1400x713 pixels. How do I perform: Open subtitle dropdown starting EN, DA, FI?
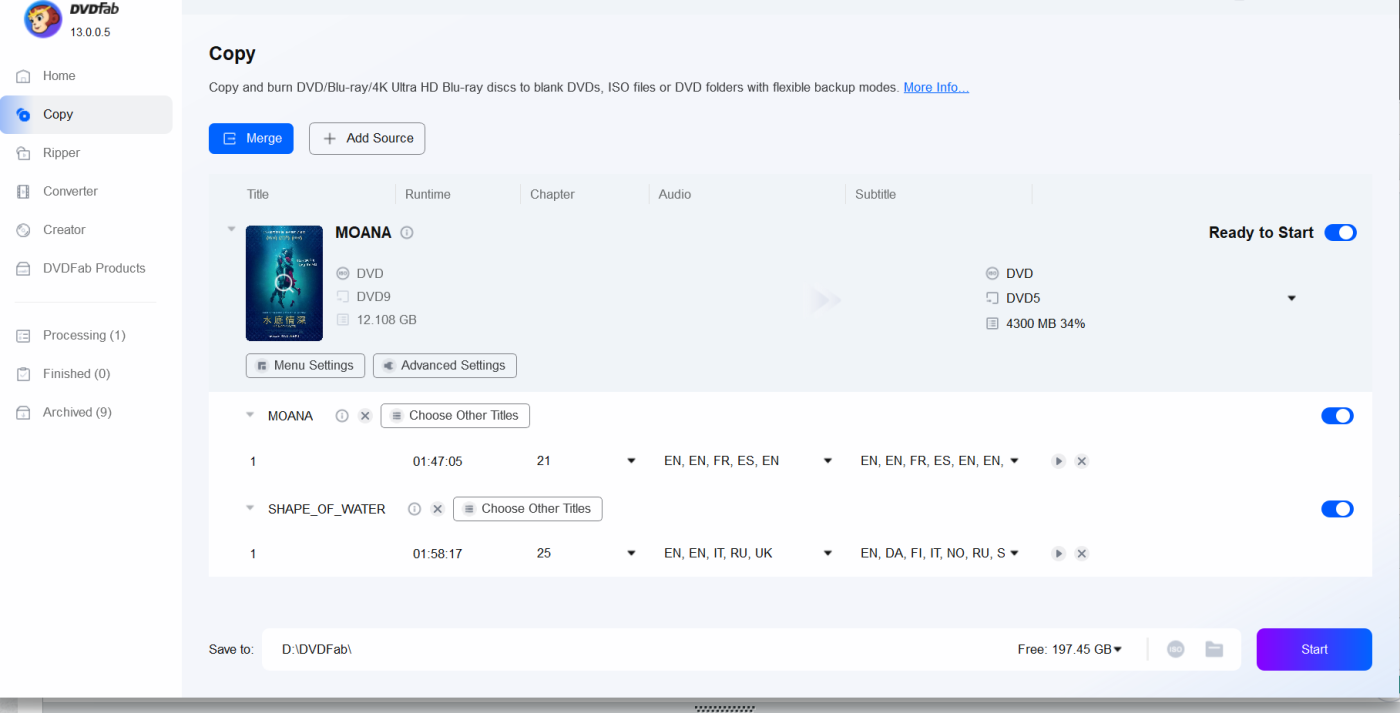(1014, 553)
